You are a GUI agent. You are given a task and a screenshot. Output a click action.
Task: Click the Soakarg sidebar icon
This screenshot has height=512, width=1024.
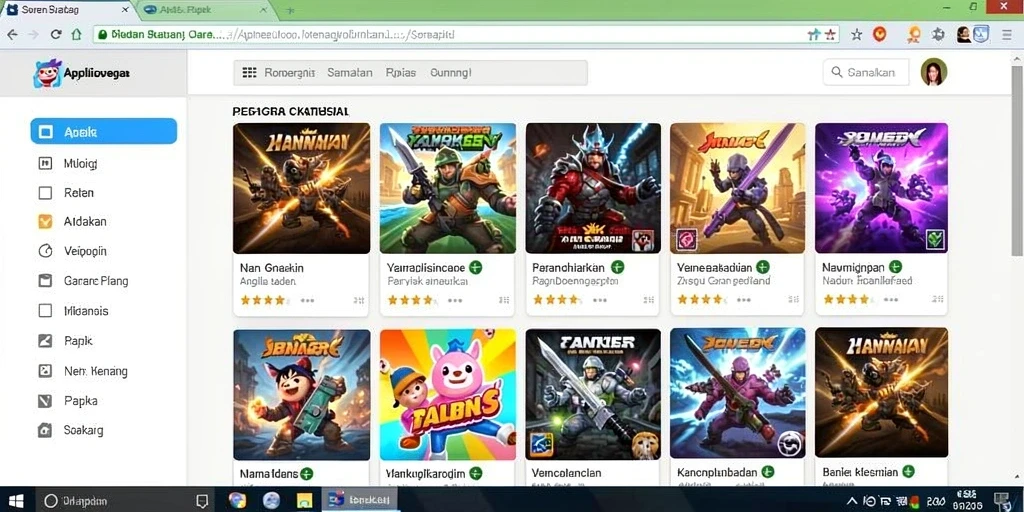point(45,430)
